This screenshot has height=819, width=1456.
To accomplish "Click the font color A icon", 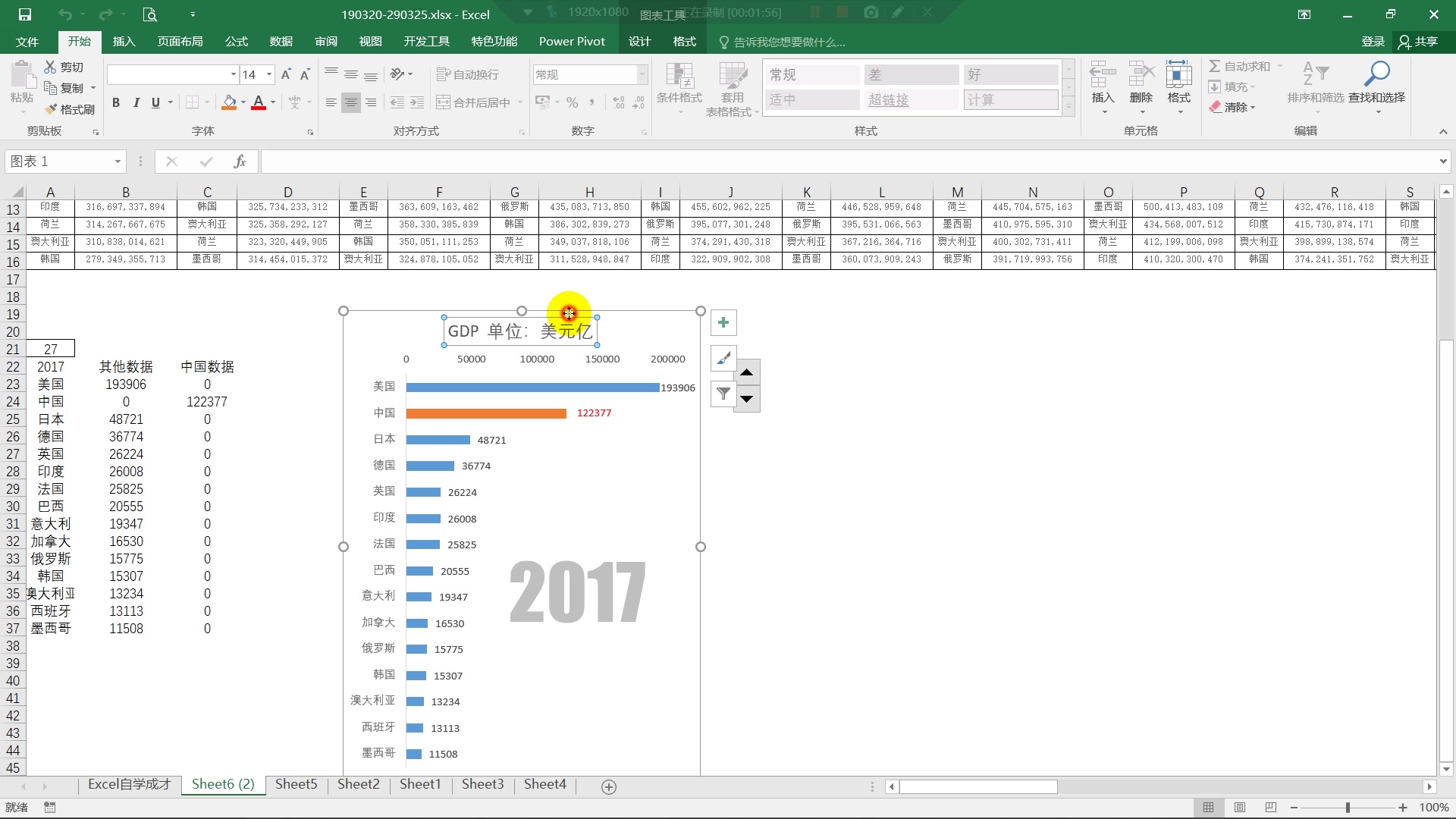I will [x=259, y=102].
